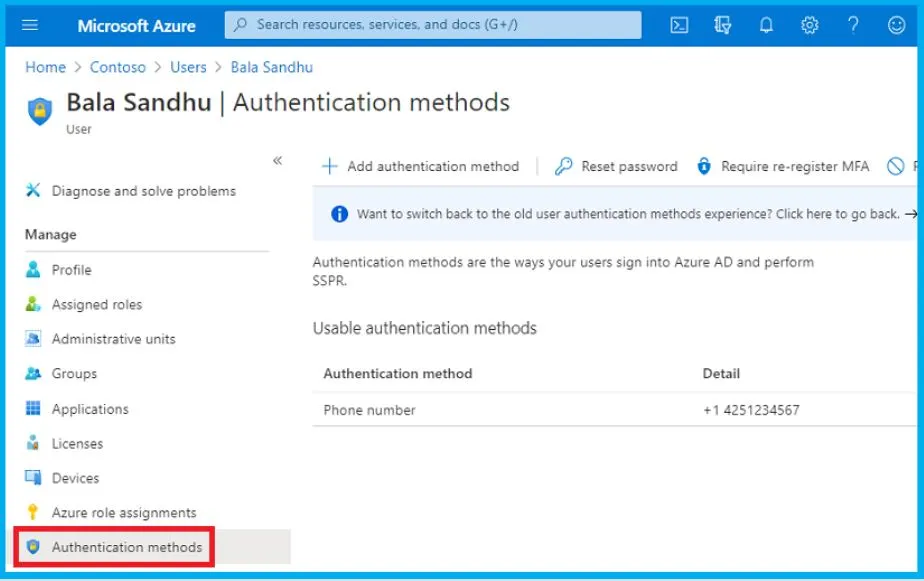
Task: Select the Phone number row
Action: click(x=615, y=410)
